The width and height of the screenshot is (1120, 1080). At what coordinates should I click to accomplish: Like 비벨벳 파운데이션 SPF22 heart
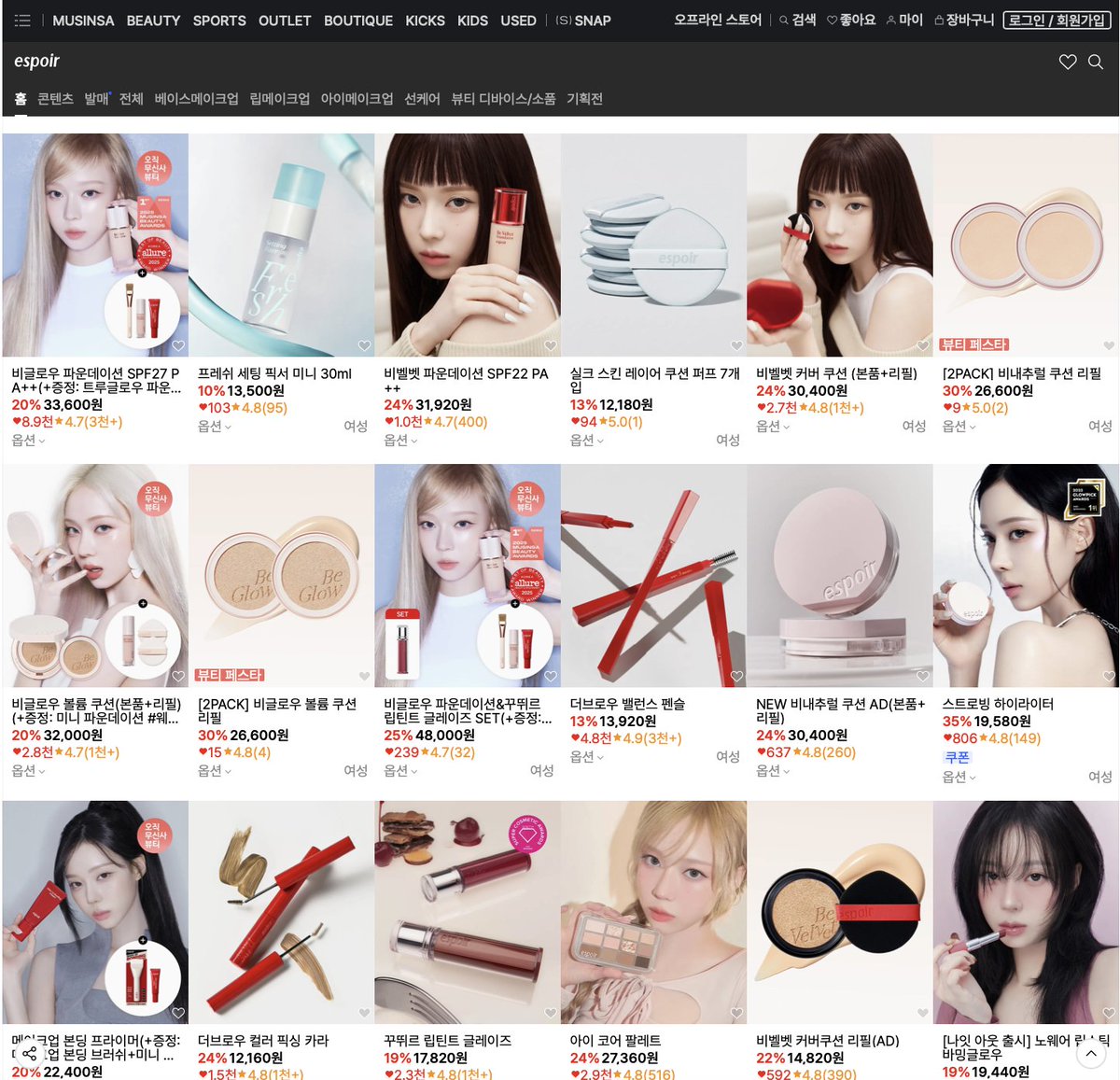pyautogui.click(x=551, y=346)
